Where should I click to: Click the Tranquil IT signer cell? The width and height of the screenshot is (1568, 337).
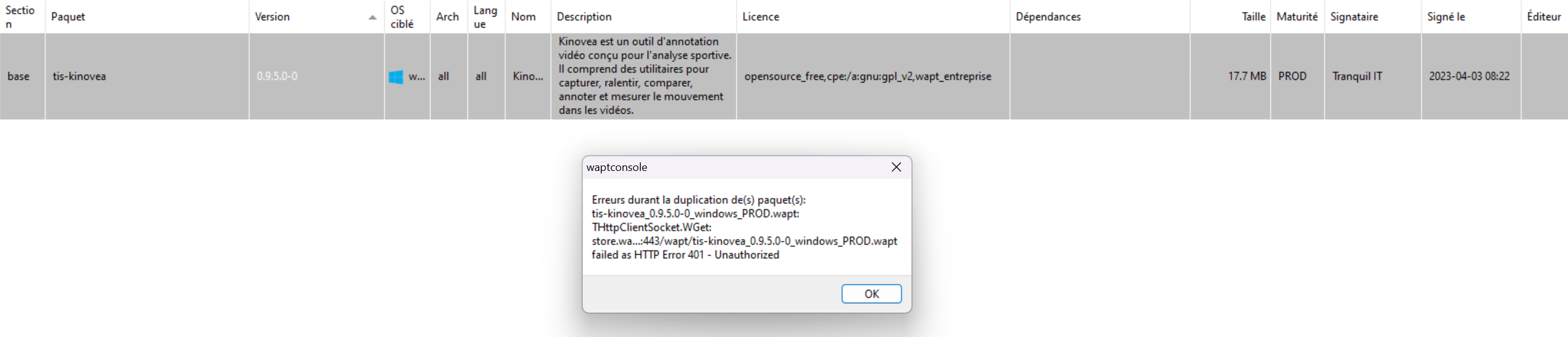[1372, 76]
